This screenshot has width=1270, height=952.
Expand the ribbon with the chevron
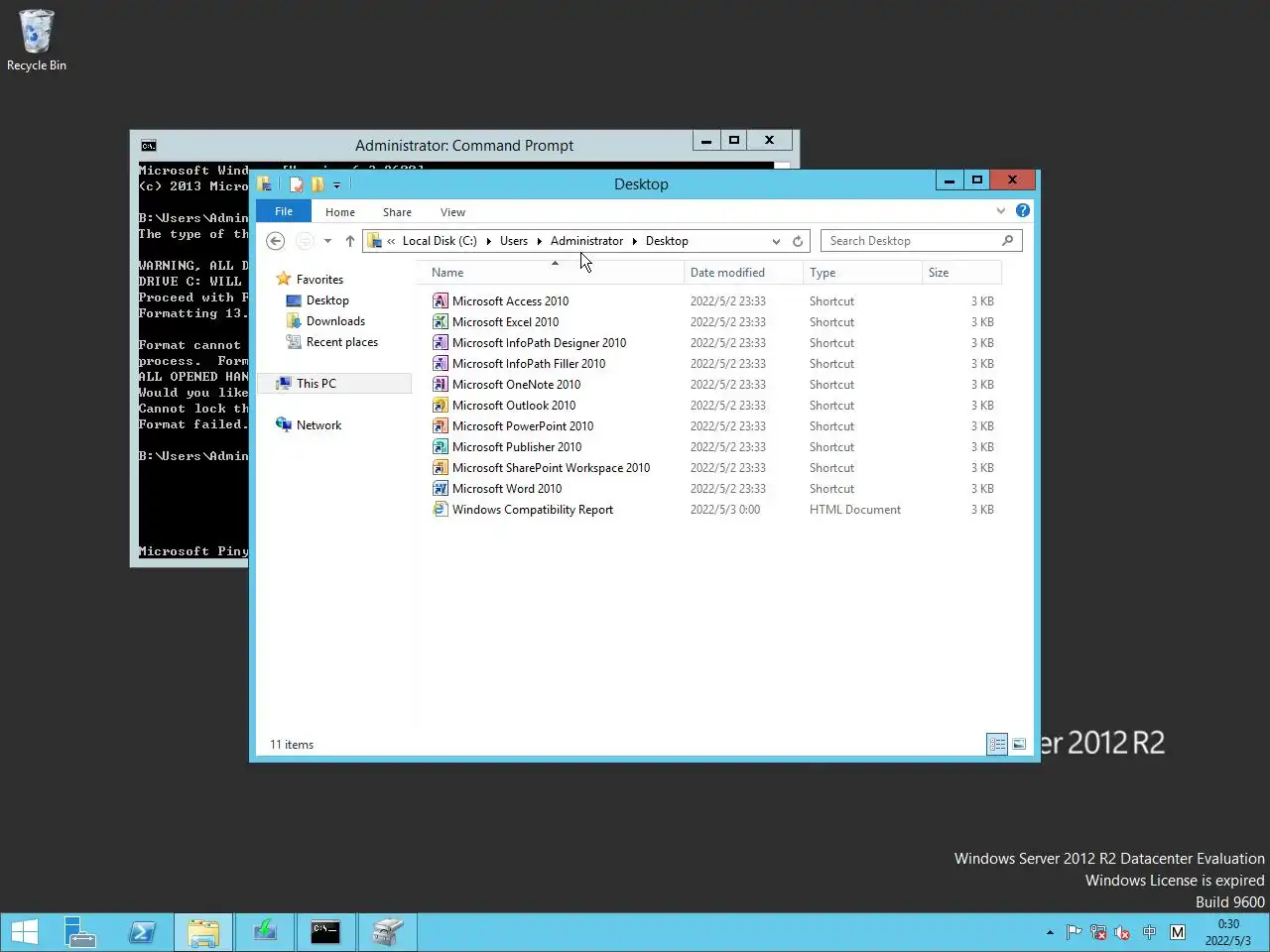[x=1000, y=210]
